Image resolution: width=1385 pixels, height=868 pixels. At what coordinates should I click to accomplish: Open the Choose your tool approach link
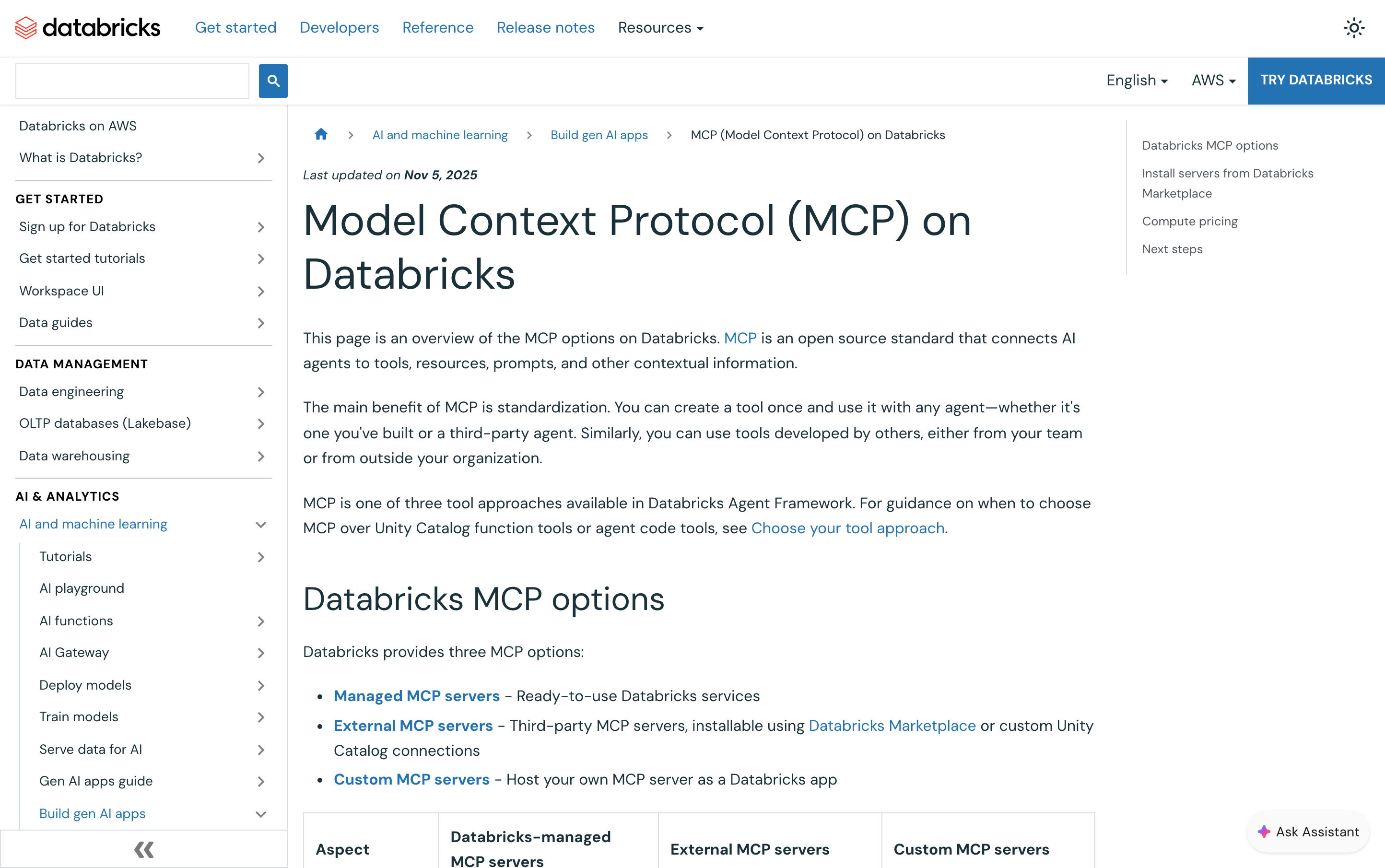pos(847,528)
